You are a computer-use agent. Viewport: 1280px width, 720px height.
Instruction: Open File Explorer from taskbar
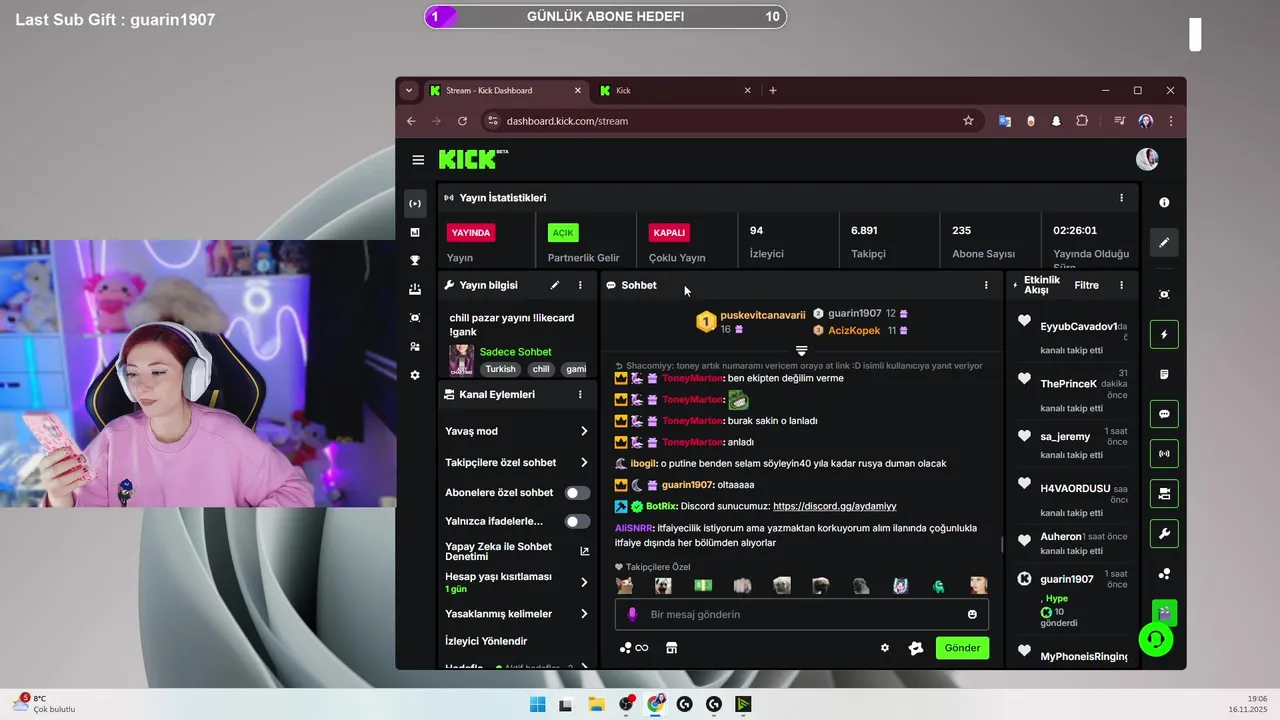click(x=596, y=704)
